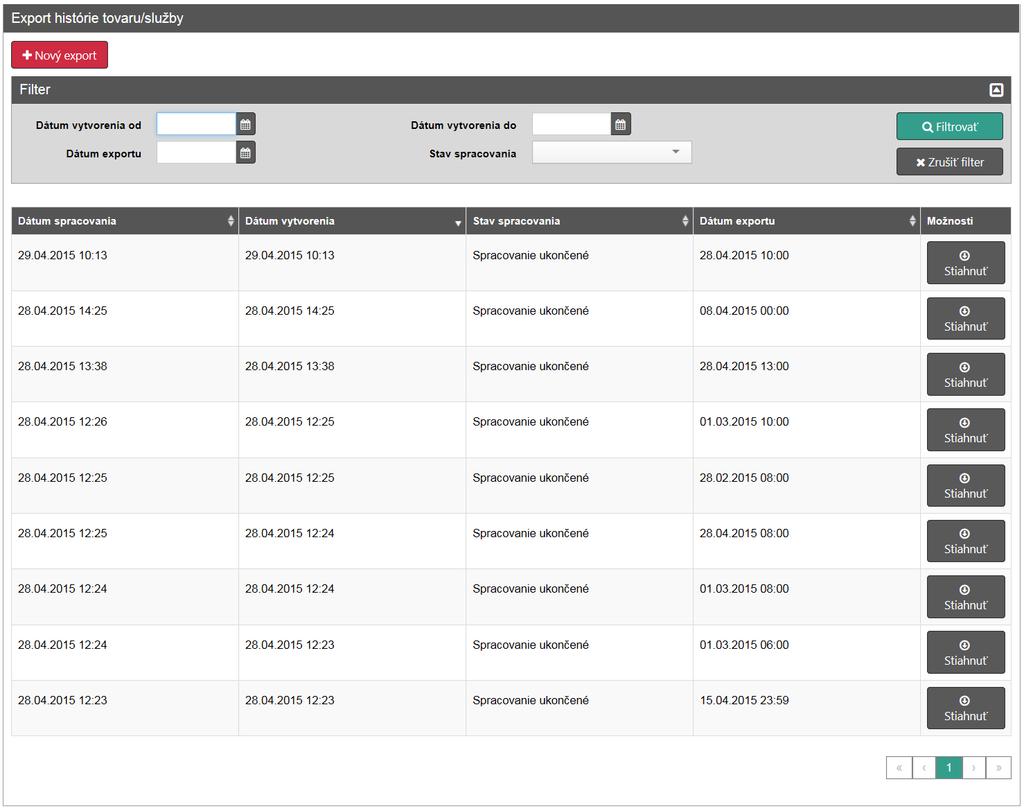This screenshot has width=1024, height=811.
Task: Click the Možnosti column header
Action: (965, 221)
